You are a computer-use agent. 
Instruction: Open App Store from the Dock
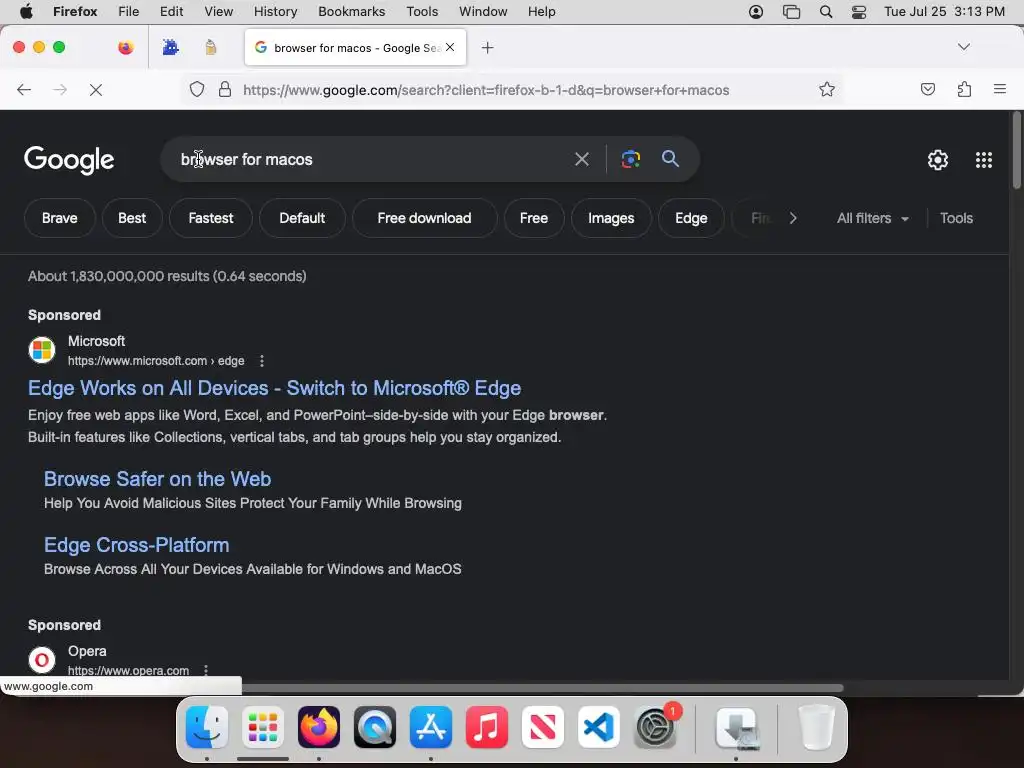click(431, 727)
